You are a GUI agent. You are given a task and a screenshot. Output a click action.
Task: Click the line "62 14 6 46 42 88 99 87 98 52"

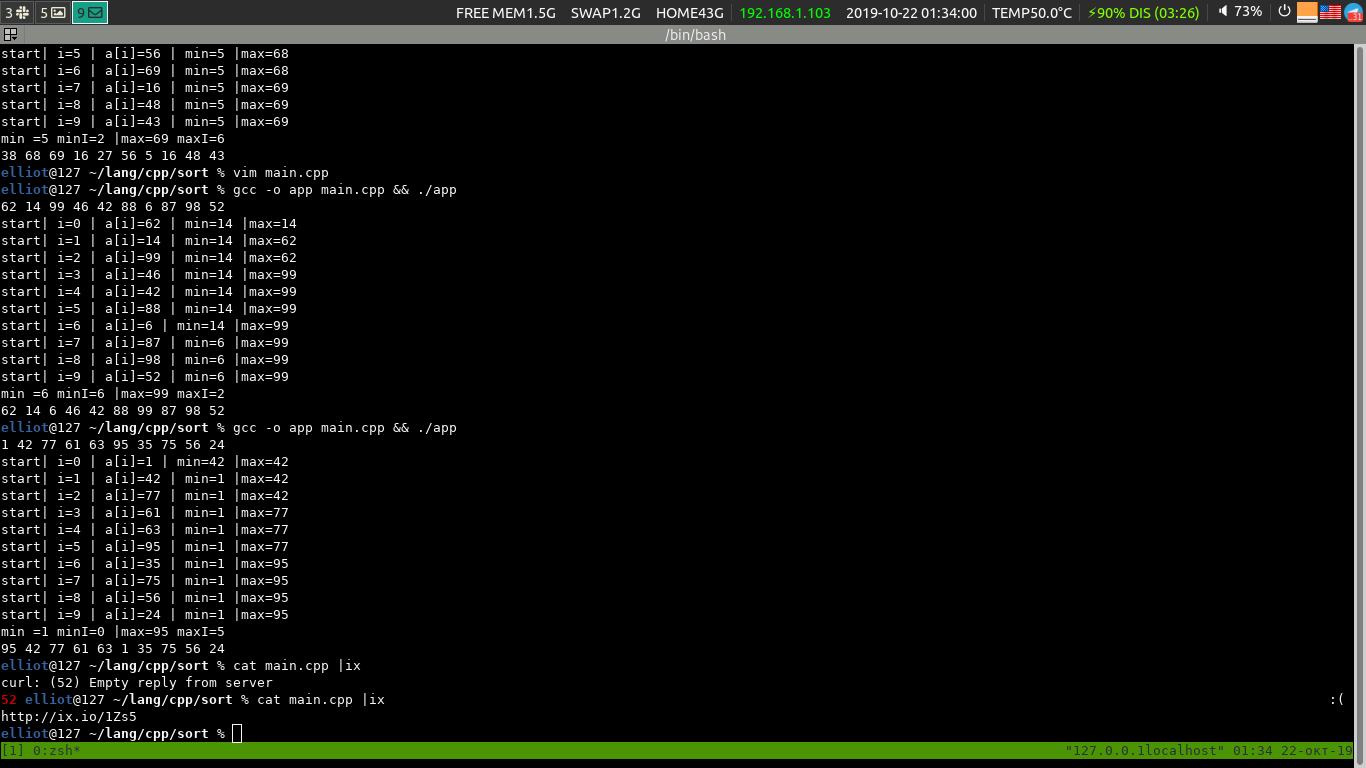click(113, 411)
